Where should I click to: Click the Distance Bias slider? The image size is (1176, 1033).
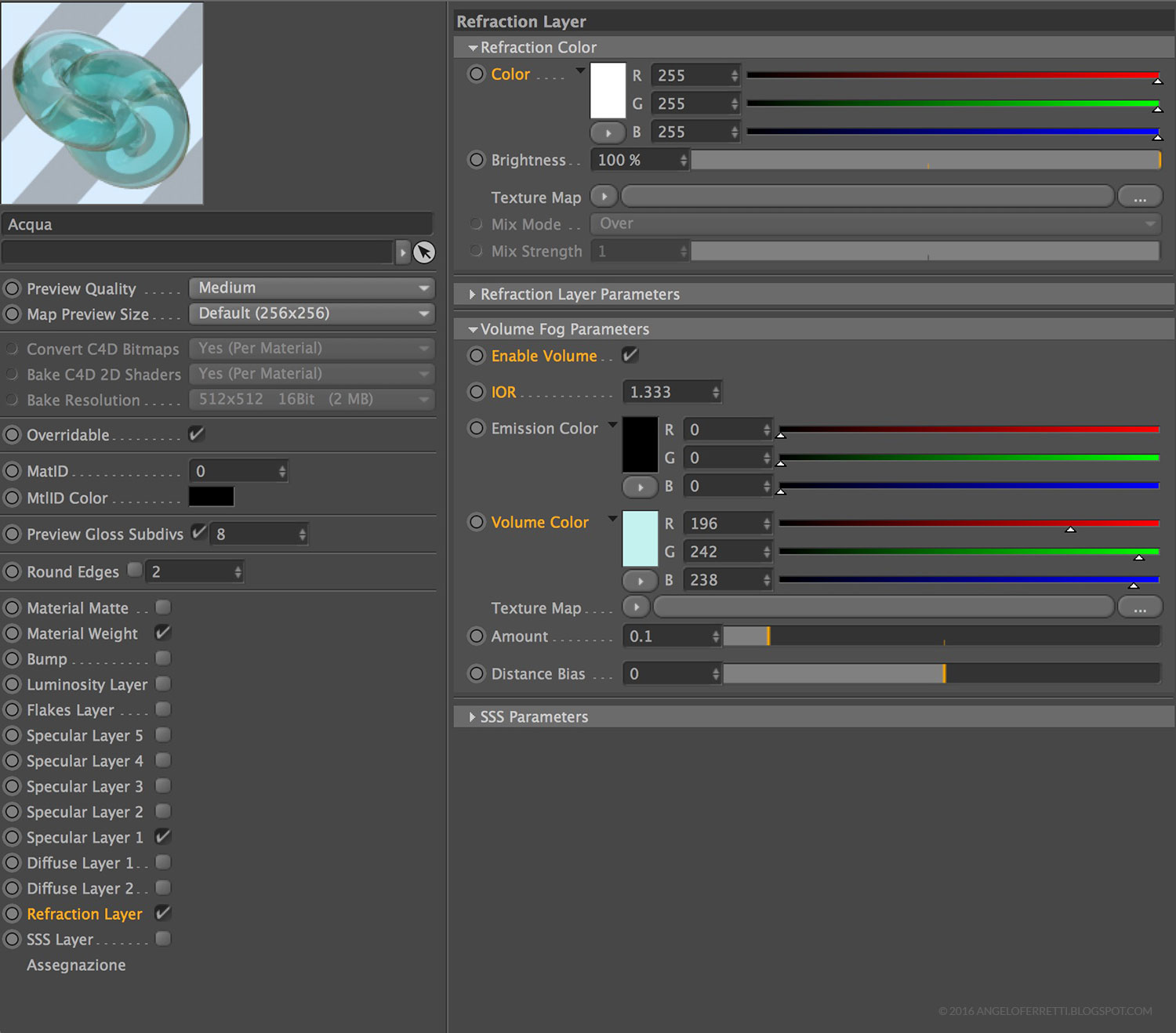click(x=941, y=673)
